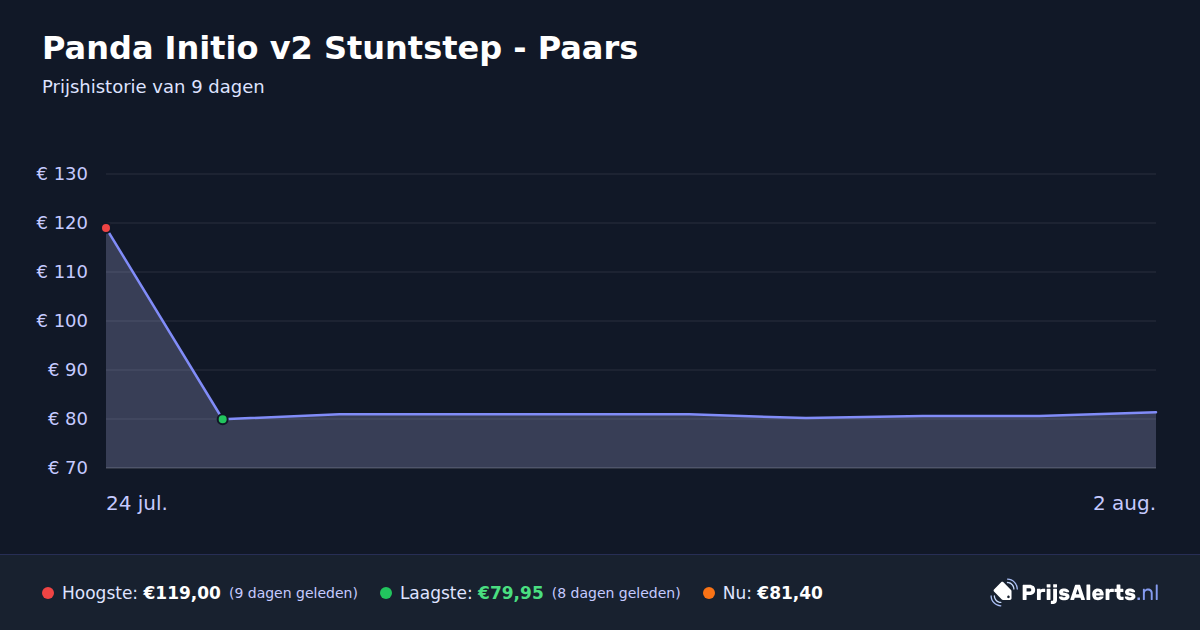Click the orange Nu legend dot
The width and height of the screenshot is (1200, 630).
(x=709, y=593)
